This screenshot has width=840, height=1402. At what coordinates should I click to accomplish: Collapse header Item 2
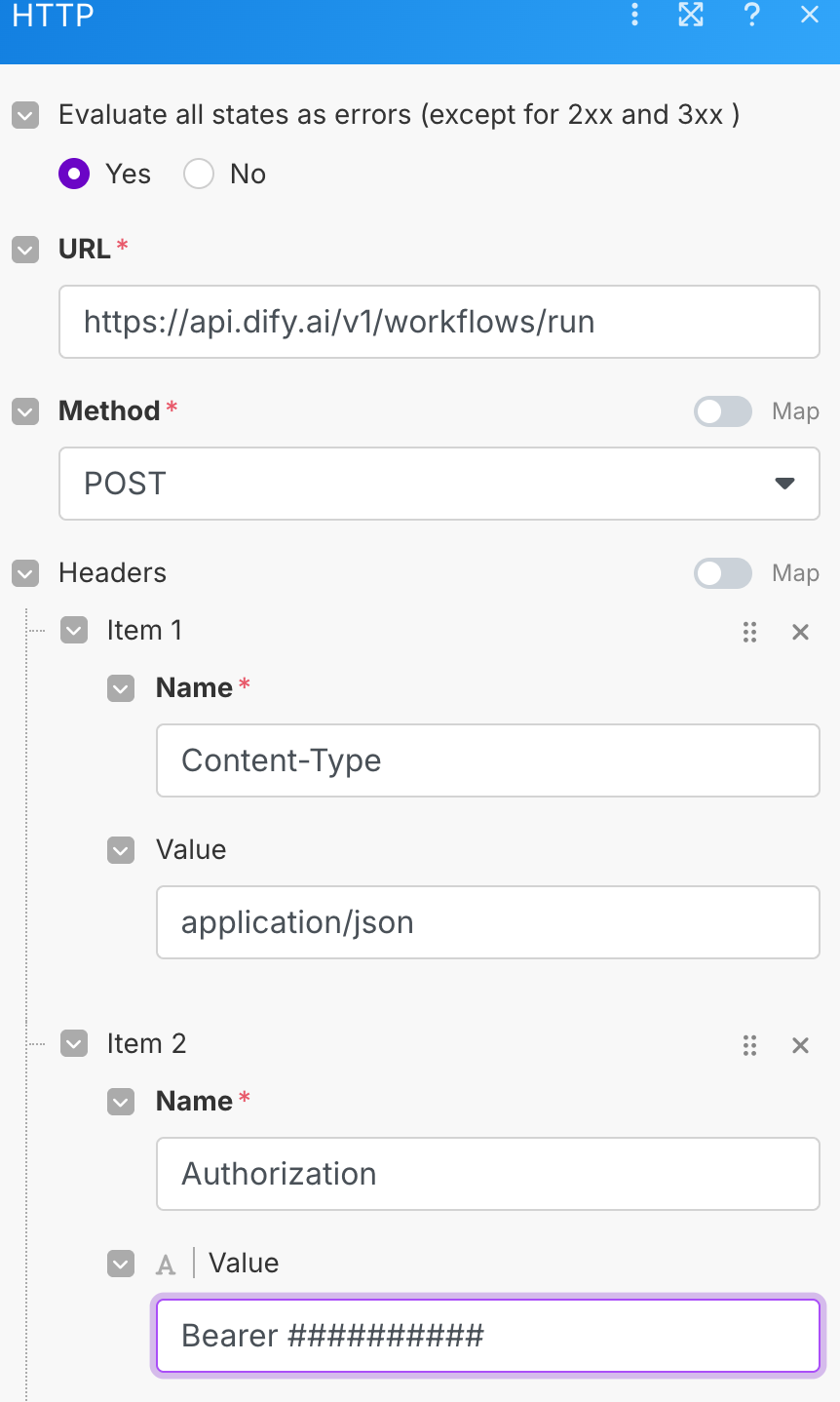pos(74,1044)
